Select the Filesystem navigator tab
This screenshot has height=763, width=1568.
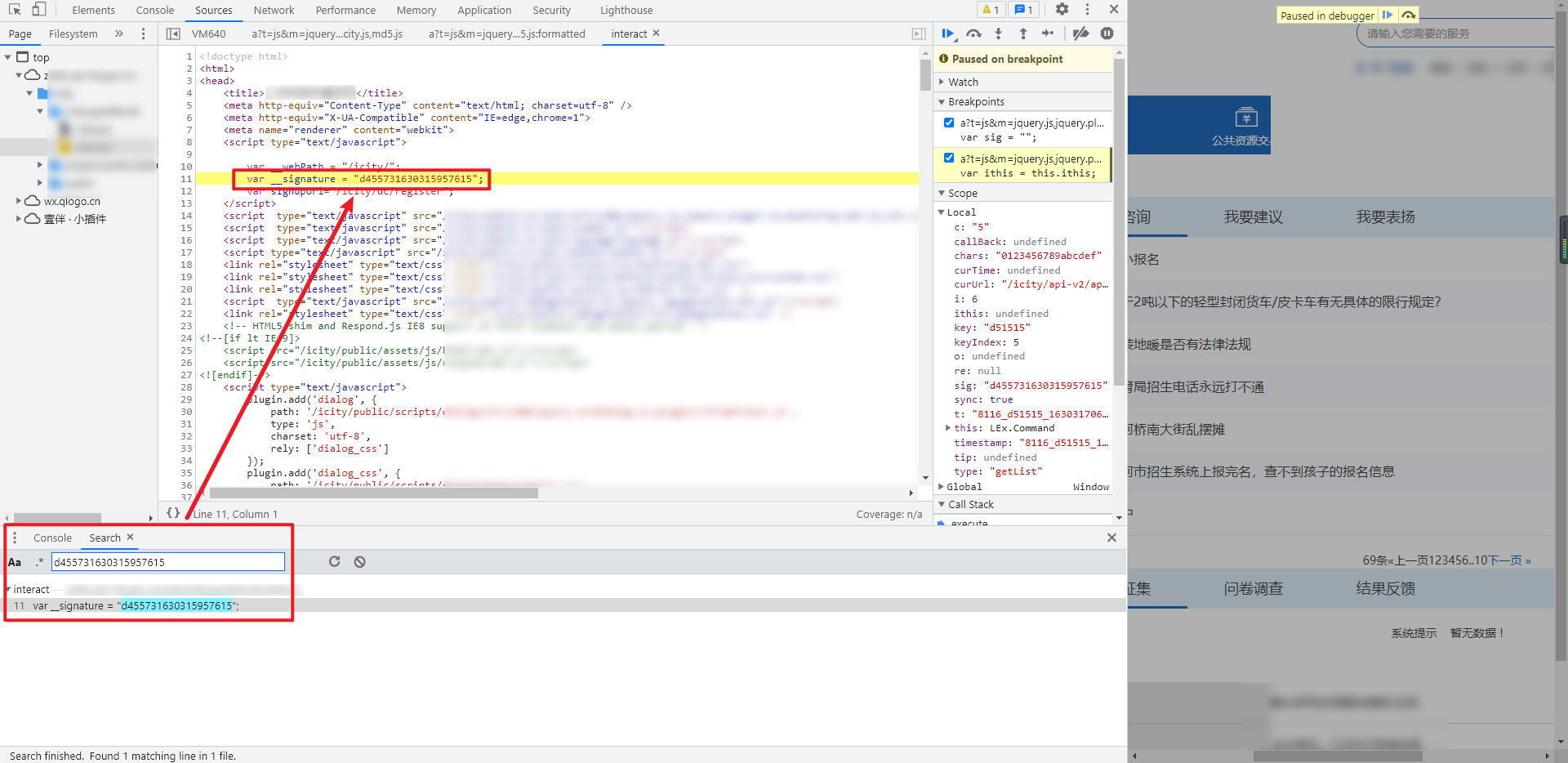point(73,33)
